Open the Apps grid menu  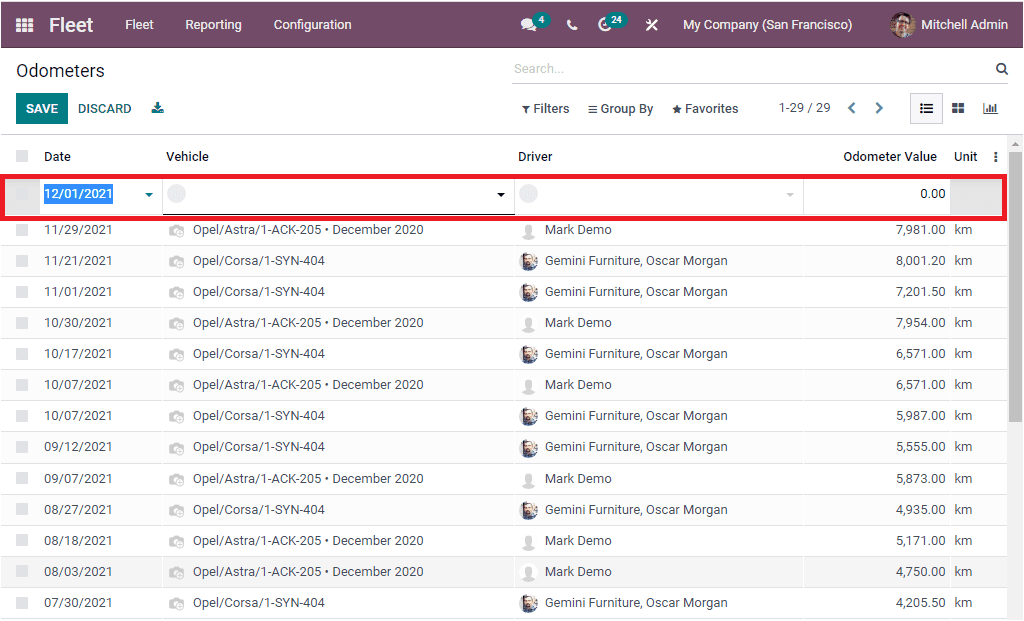point(23,25)
